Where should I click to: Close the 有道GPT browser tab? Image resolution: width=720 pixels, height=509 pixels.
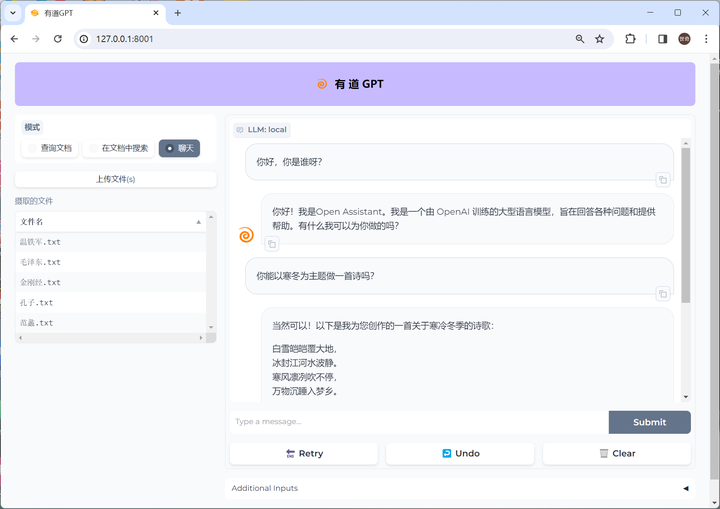click(x=156, y=13)
